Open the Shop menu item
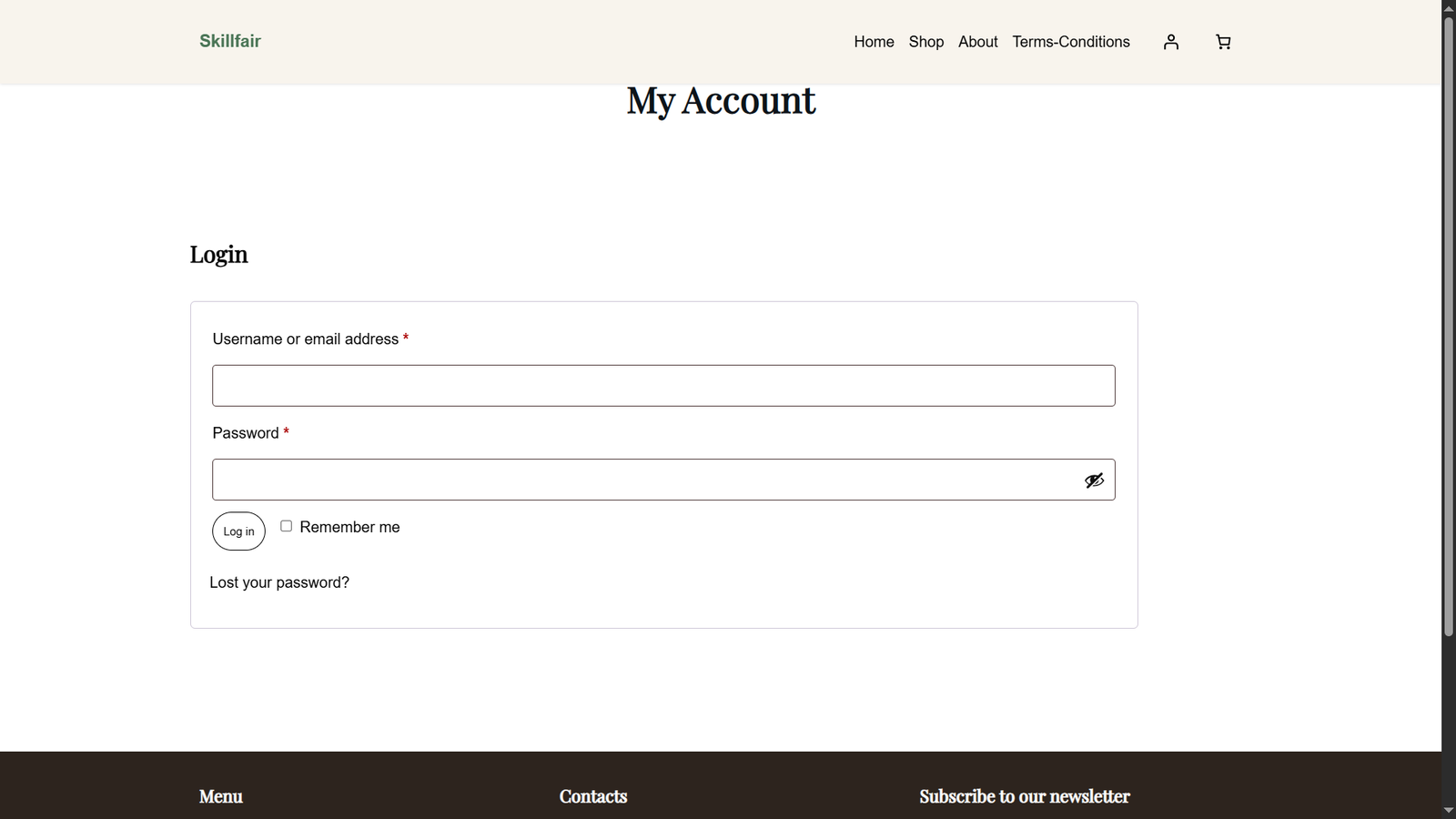The height and width of the screenshot is (819, 1456). click(926, 42)
